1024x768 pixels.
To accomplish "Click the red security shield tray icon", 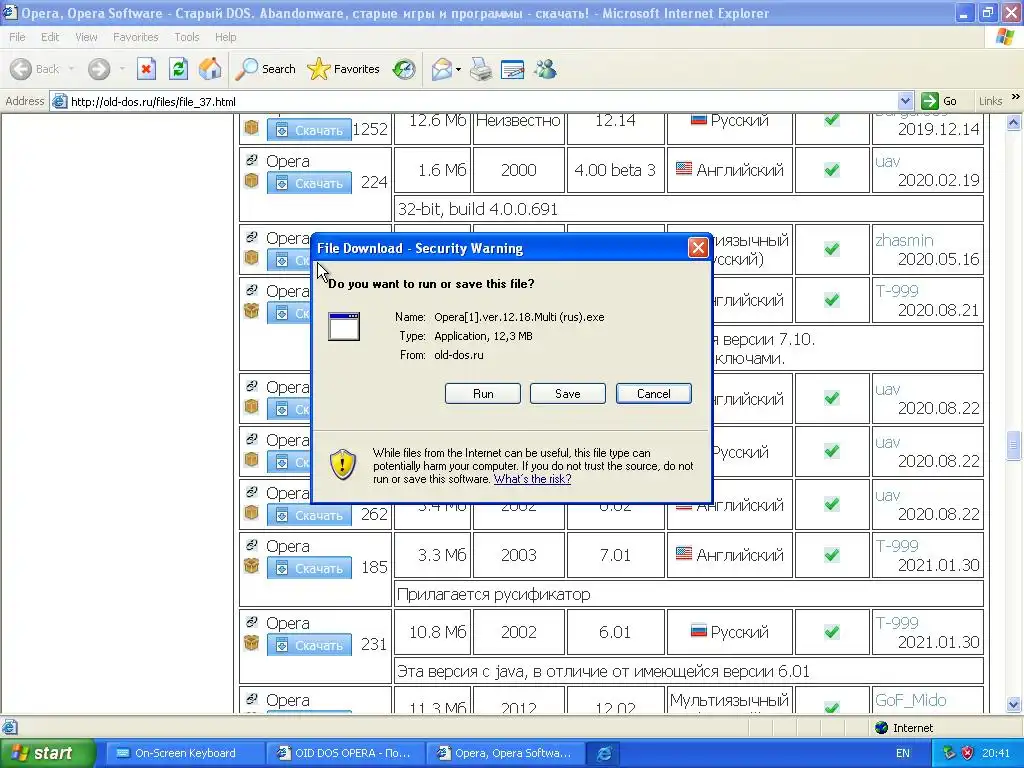I will (x=967, y=753).
